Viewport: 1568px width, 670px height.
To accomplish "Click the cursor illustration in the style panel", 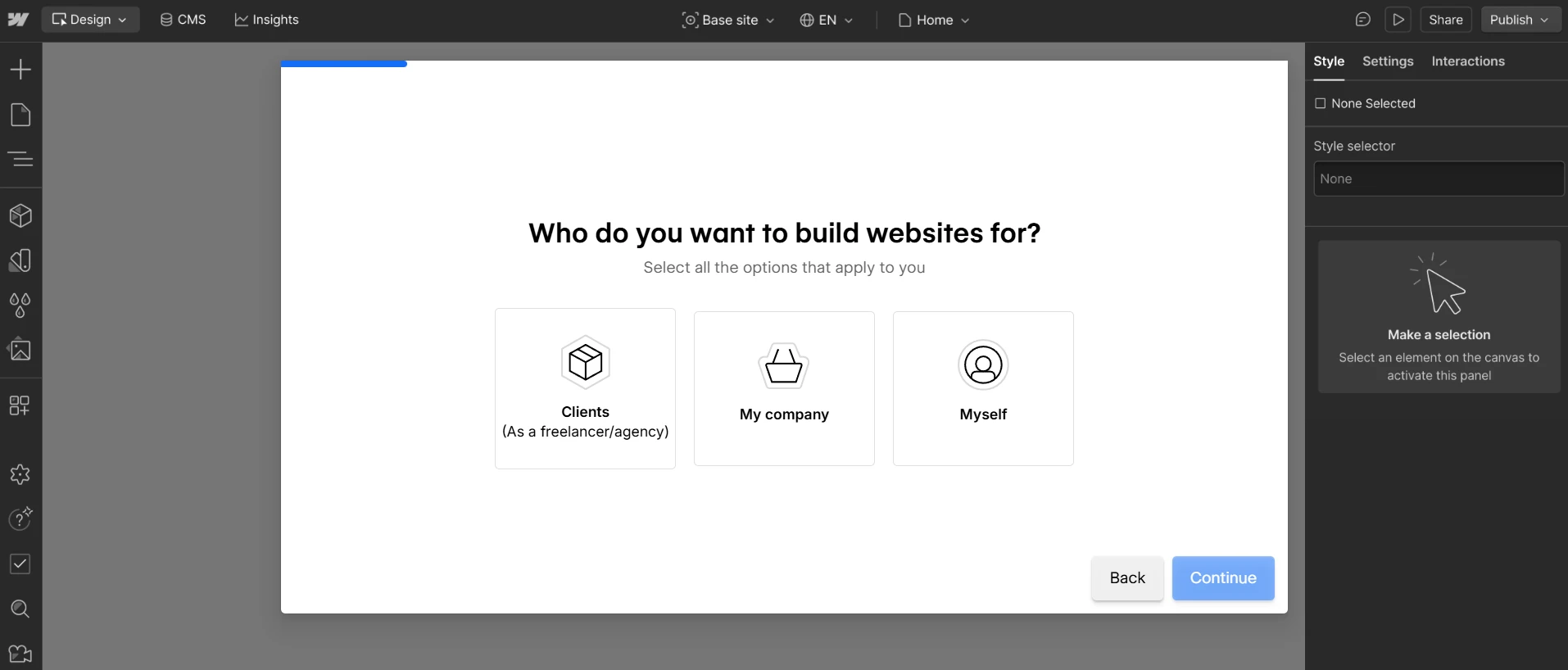I will click(x=1439, y=283).
